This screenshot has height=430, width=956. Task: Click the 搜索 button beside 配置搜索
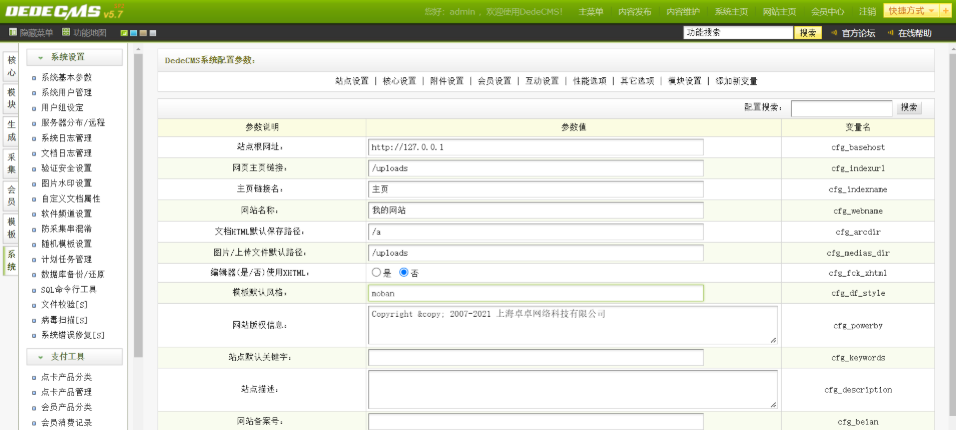click(x=908, y=107)
